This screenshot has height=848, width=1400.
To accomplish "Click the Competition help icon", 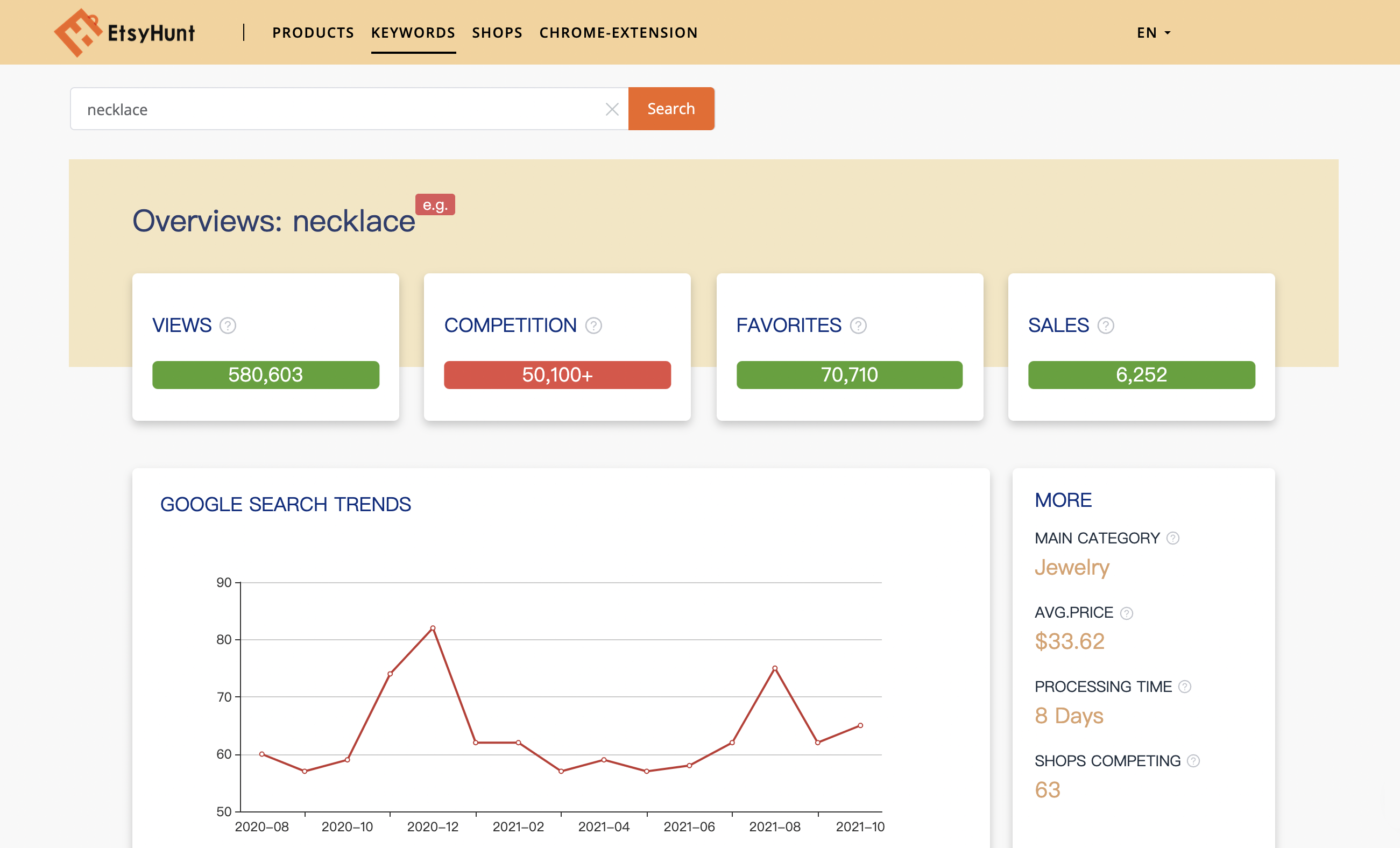I will (594, 326).
